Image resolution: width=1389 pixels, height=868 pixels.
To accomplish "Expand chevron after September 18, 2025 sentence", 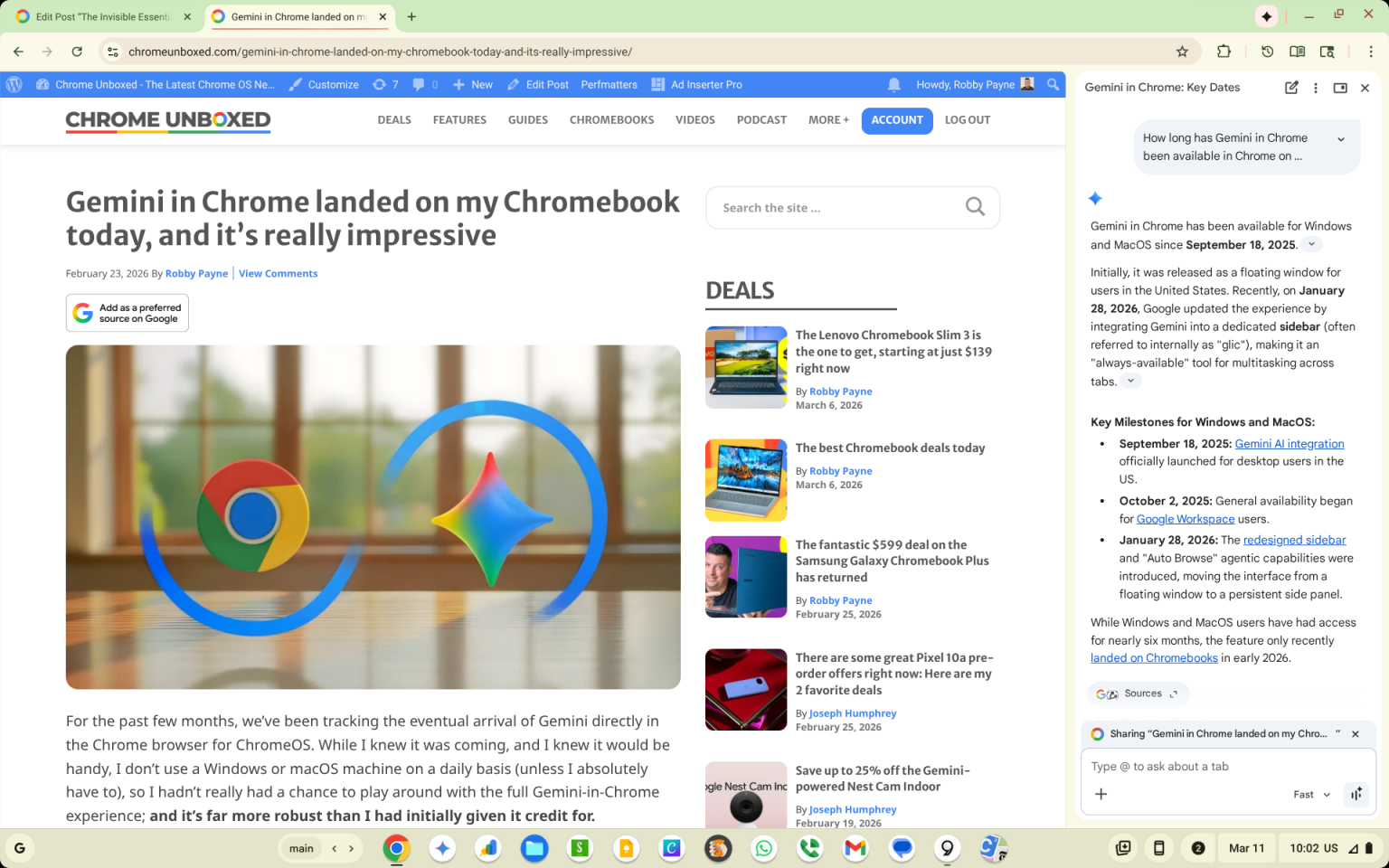I will (x=1311, y=244).
